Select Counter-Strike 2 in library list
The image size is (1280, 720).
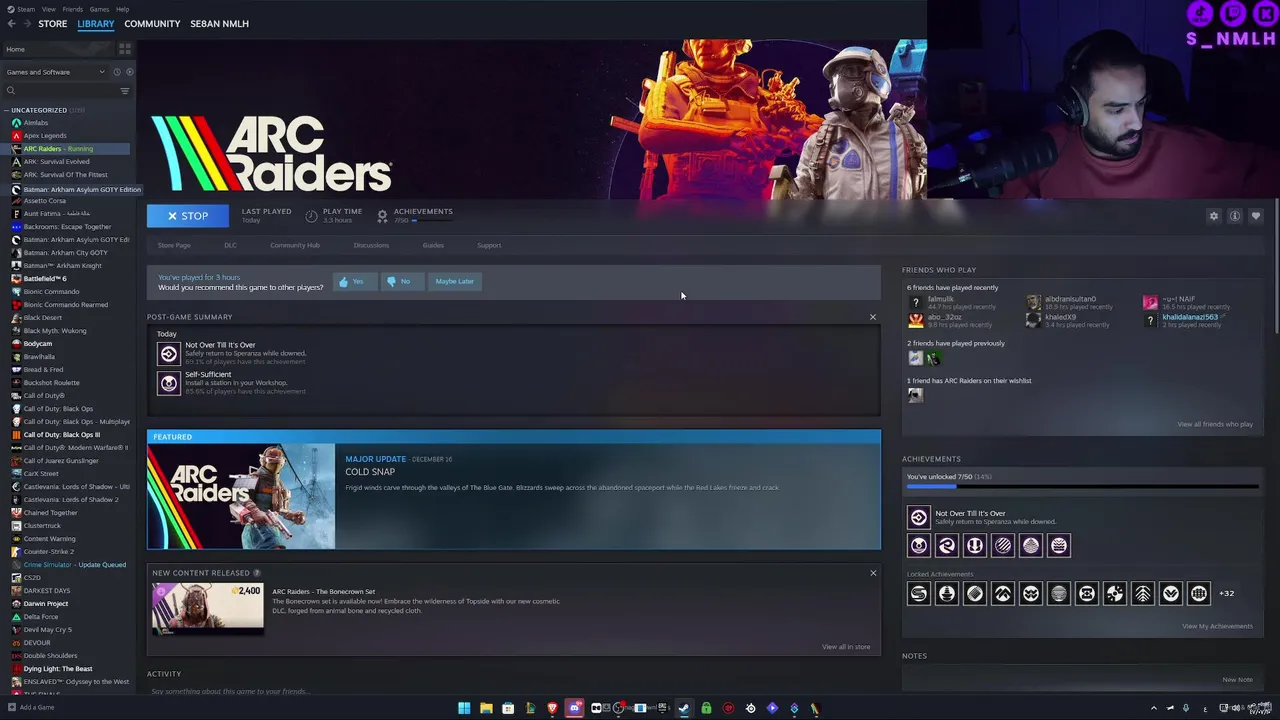pos(48,551)
